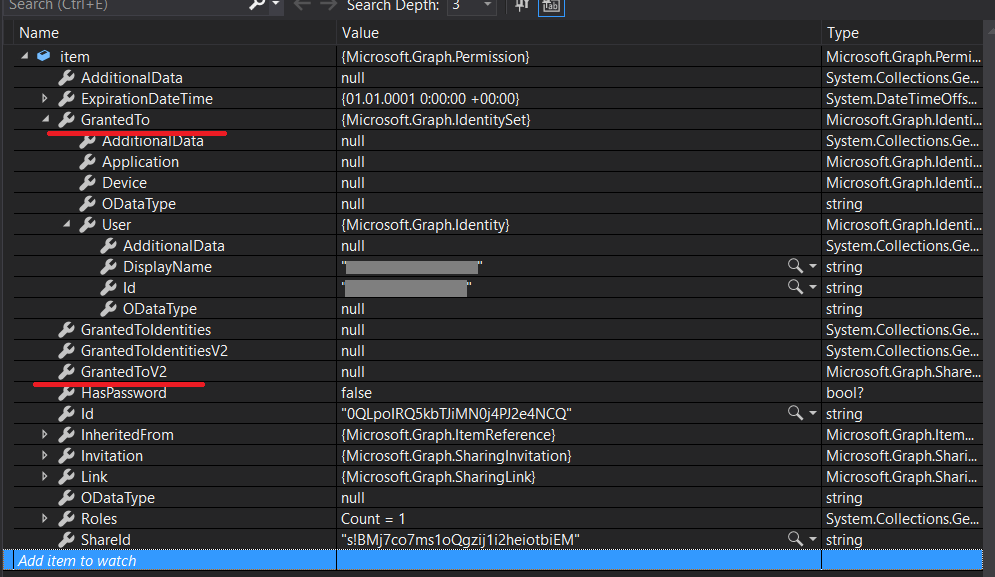The height and width of the screenshot is (577, 995).
Task: Toggle the 'ab' text icon in toolbar
Action: tap(551, 6)
